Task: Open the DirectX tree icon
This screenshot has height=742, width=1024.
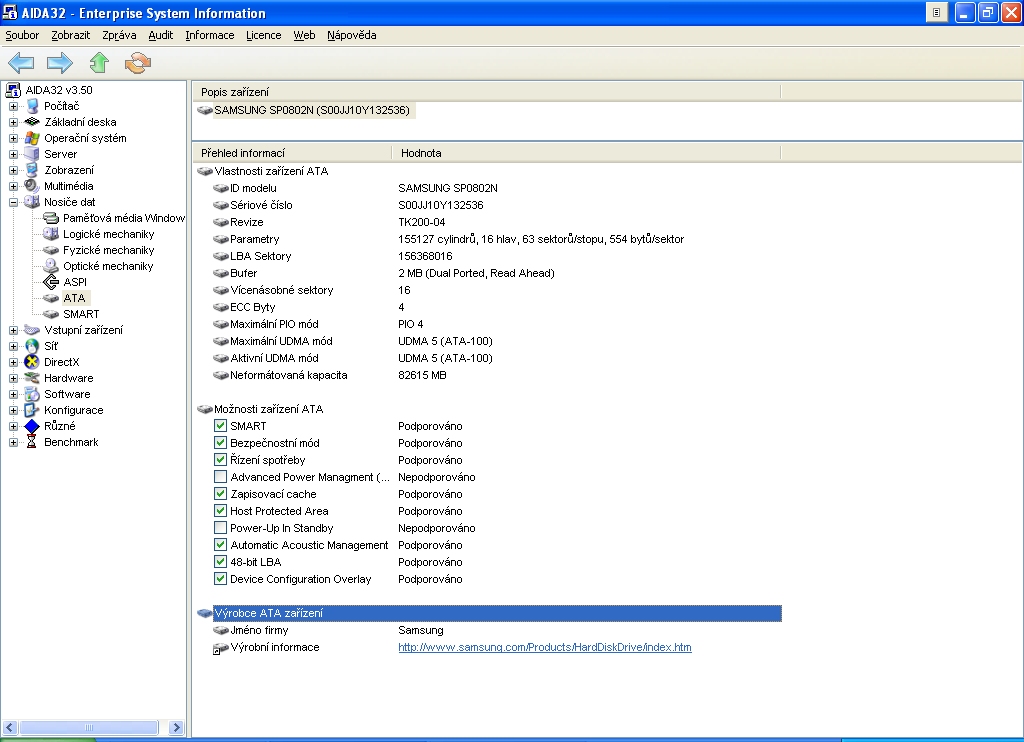Action: (32, 362)
